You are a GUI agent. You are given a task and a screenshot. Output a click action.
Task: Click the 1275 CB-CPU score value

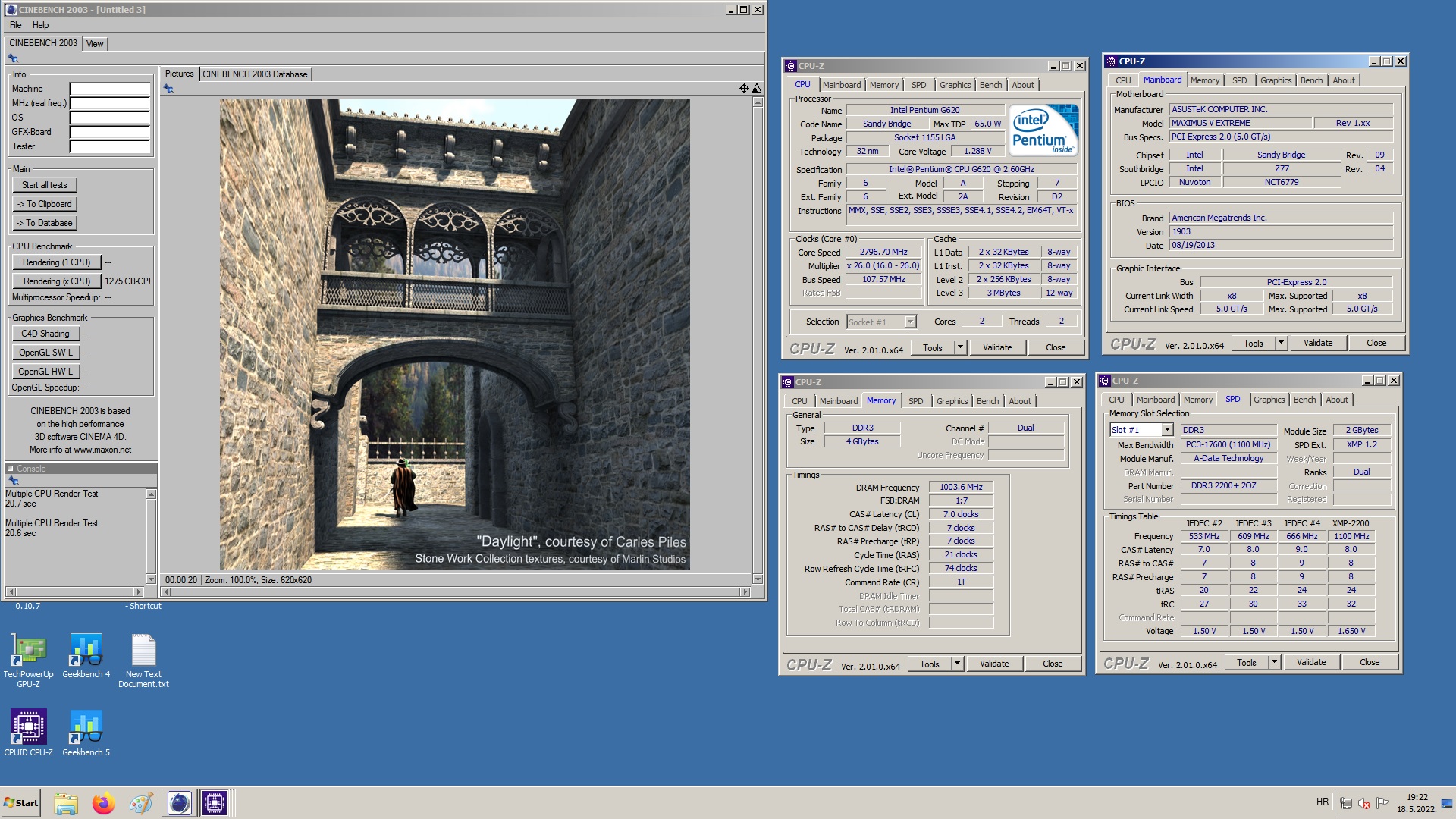(127, 281)
